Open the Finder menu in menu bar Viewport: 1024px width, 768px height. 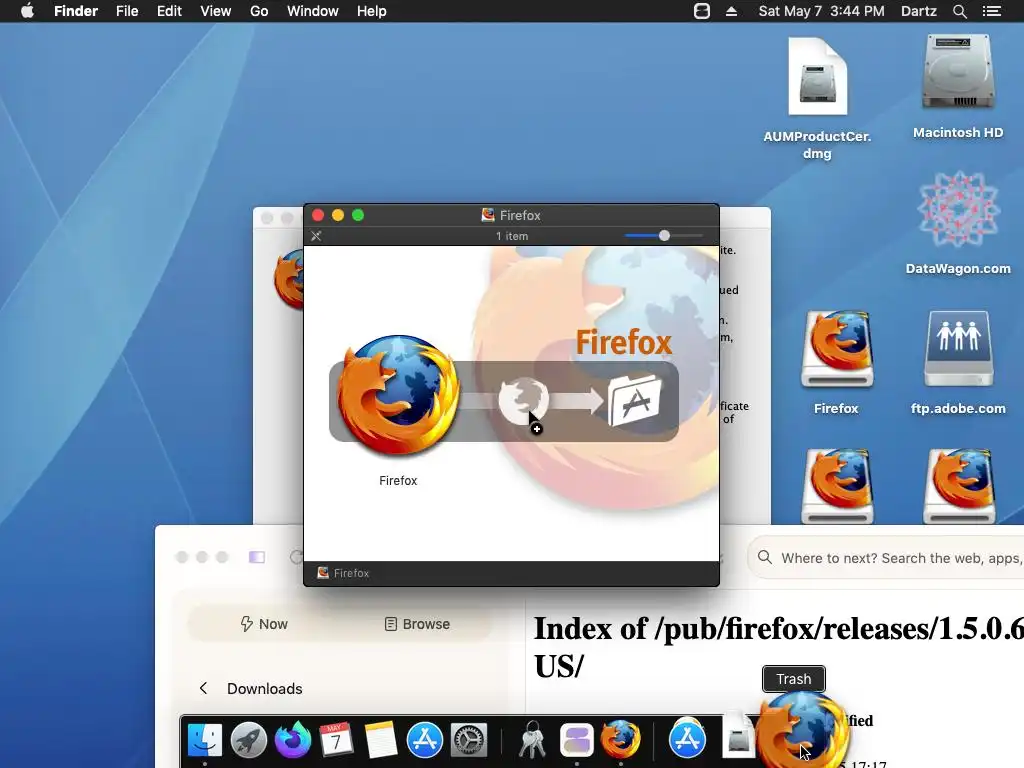click(x=76, y=11)
